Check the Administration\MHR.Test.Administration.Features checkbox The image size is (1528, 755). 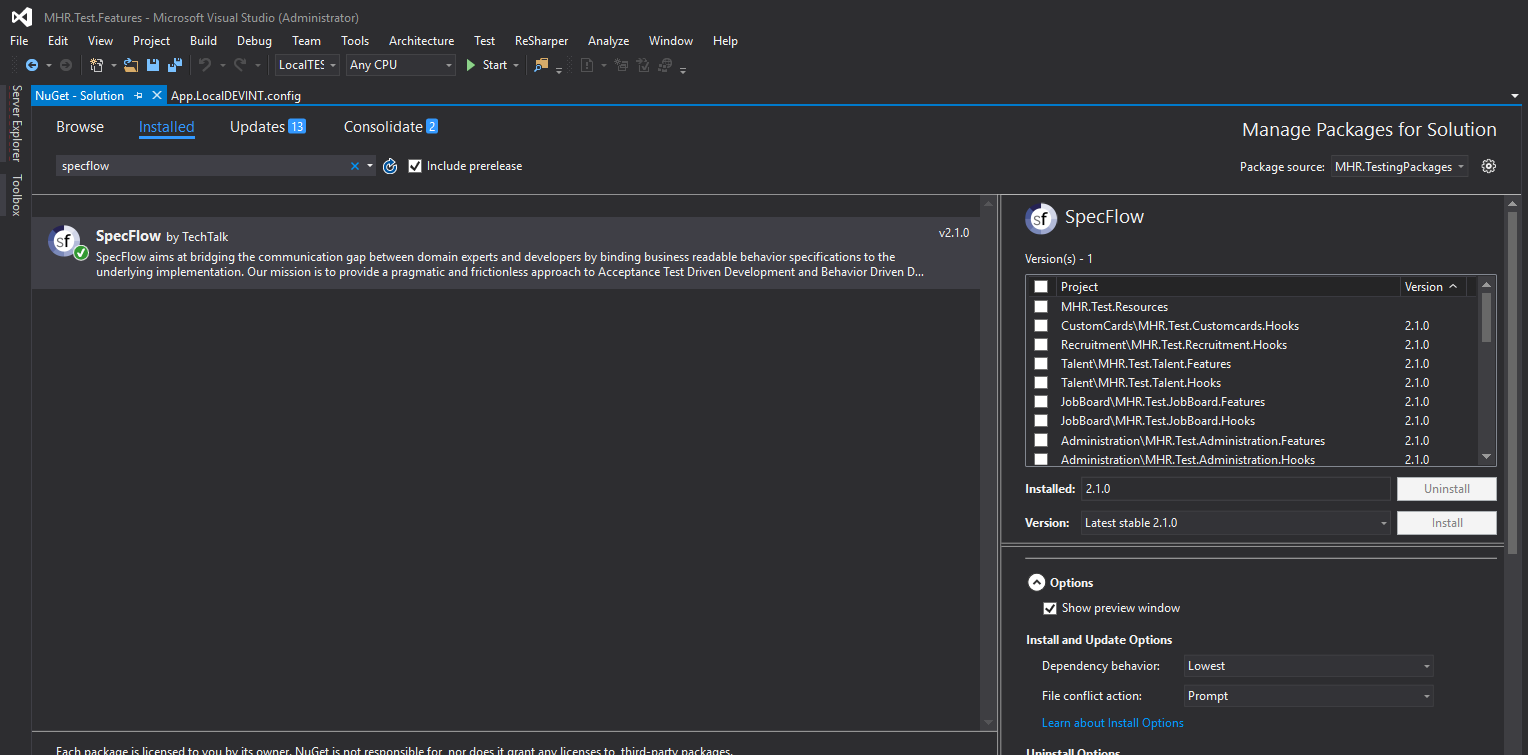click(x=1041, y=441)
